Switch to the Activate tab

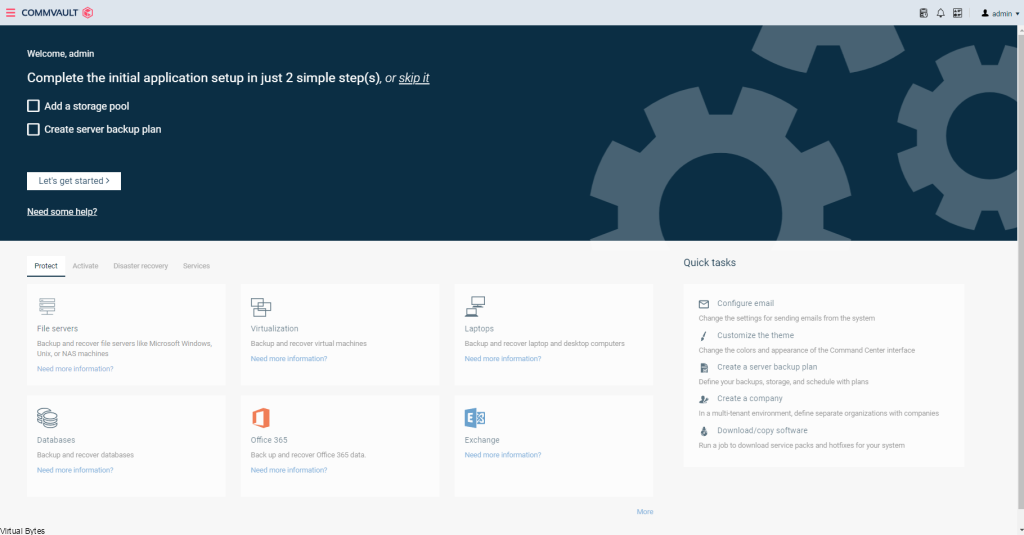click(x=85, y=266)
